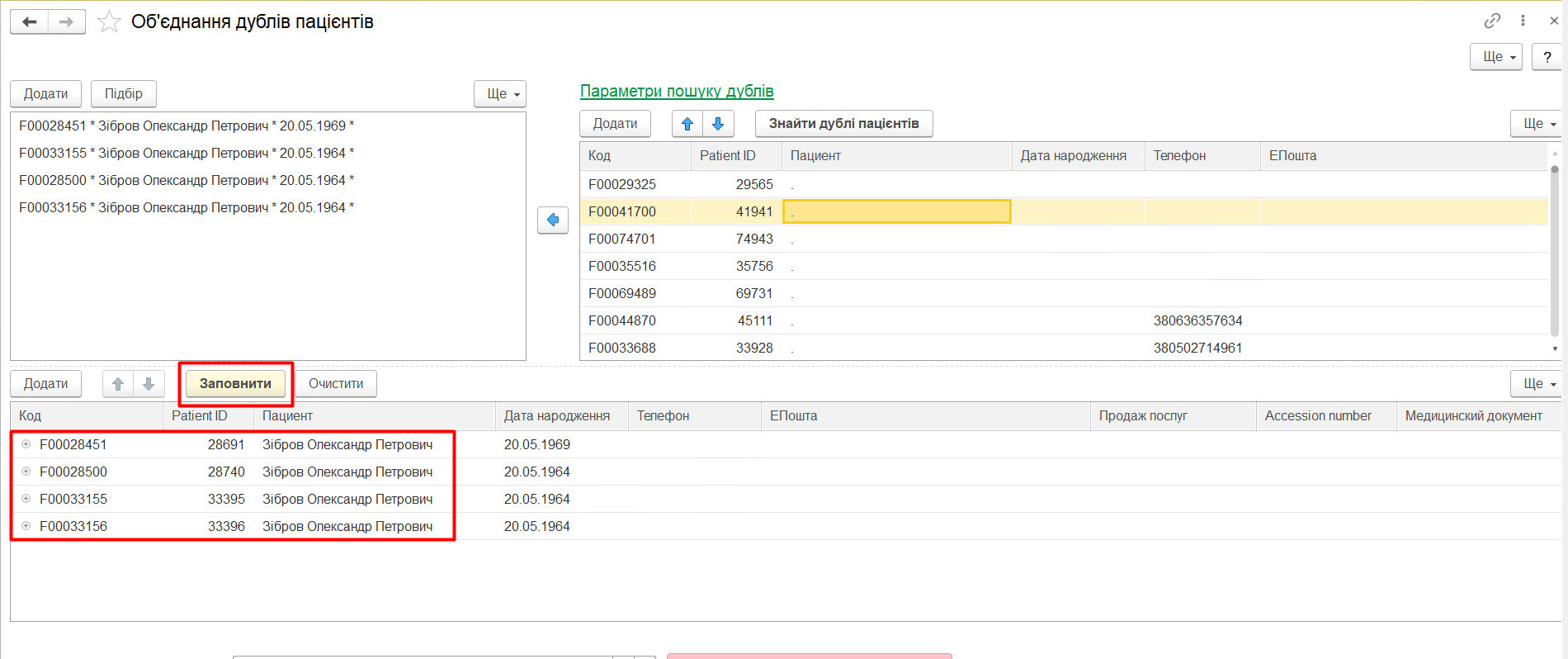Transfer selected patient left with blue arrow

(553, 220)
